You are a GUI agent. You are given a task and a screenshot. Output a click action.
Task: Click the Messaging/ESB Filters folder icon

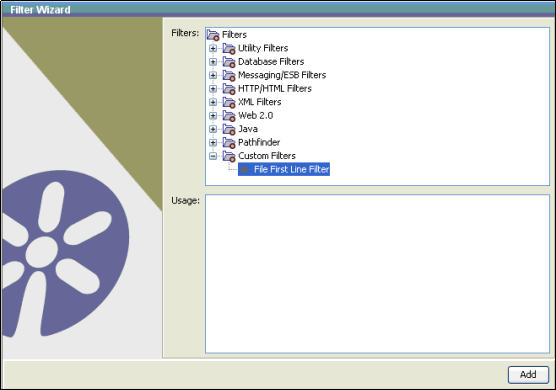[x=229, y=75]
